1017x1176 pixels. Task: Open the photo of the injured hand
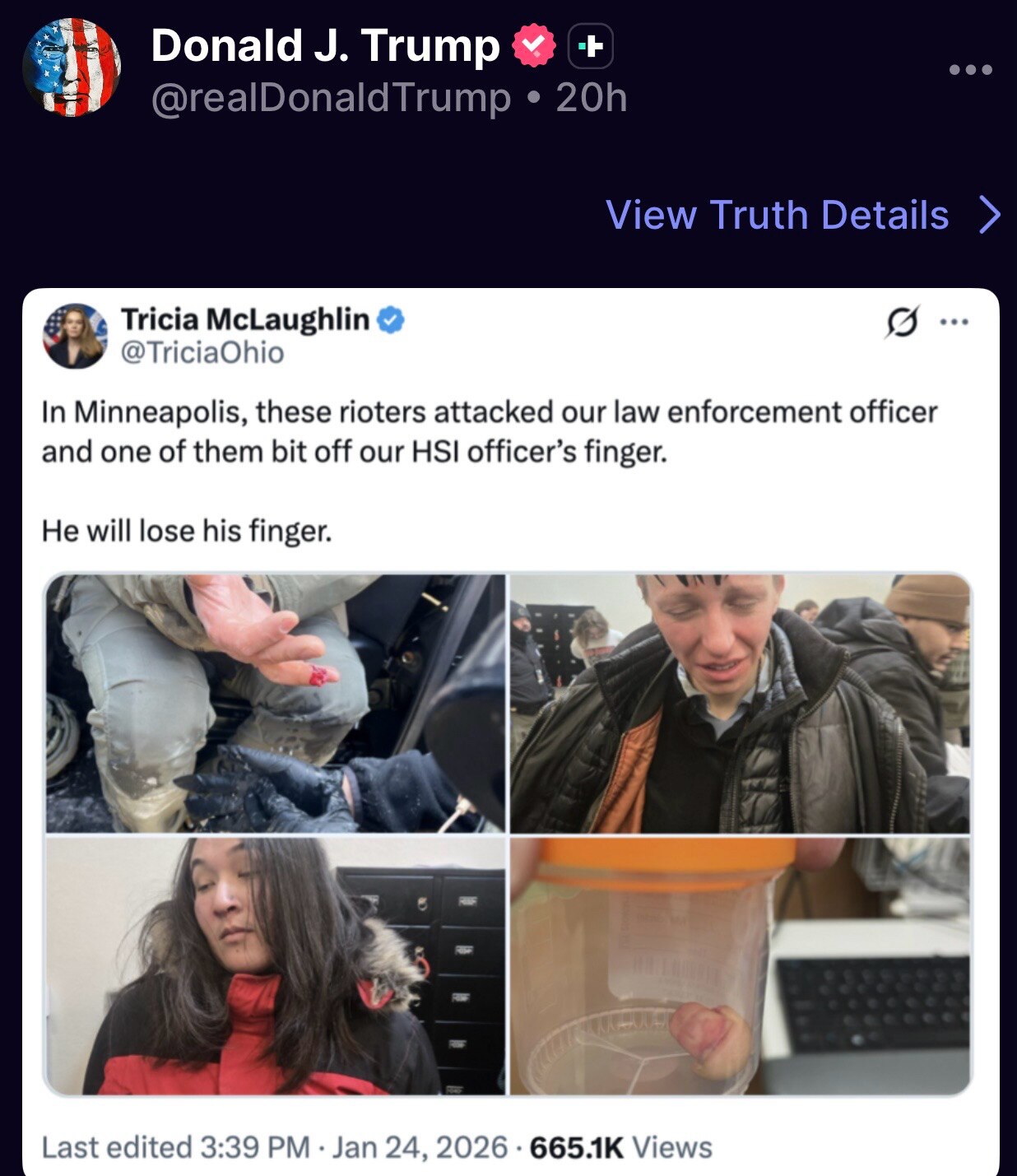pyautogui.click(x=275, y=703)
